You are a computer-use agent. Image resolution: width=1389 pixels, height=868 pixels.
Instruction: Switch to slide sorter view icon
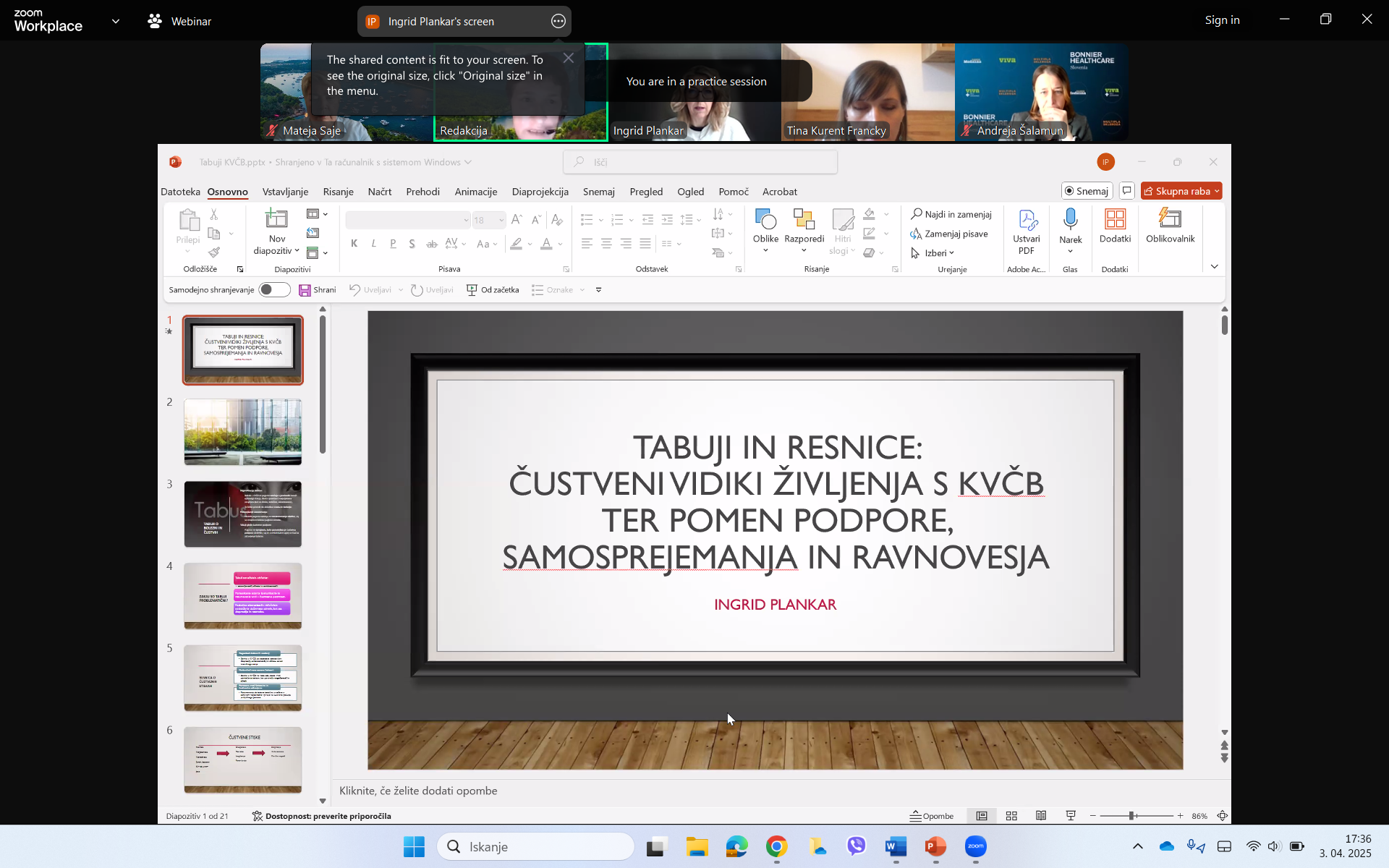click(x=1011, y=816)
